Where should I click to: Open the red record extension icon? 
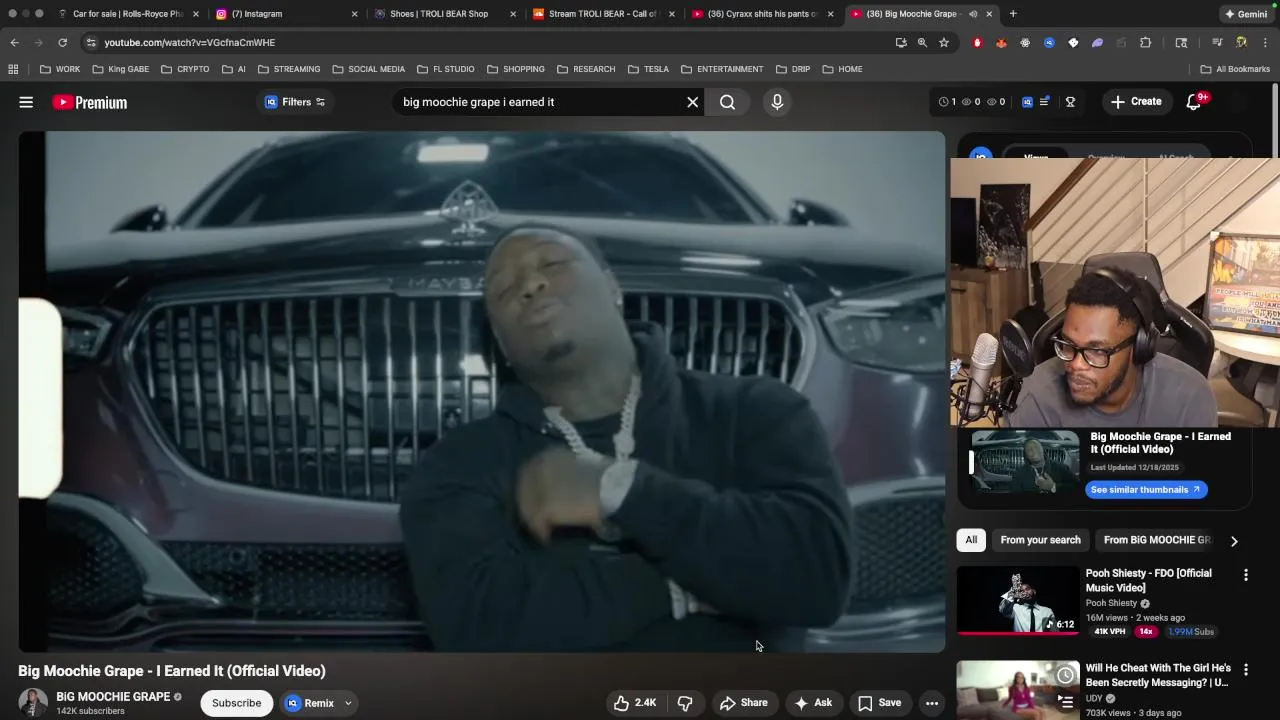(x=977, y=42)
